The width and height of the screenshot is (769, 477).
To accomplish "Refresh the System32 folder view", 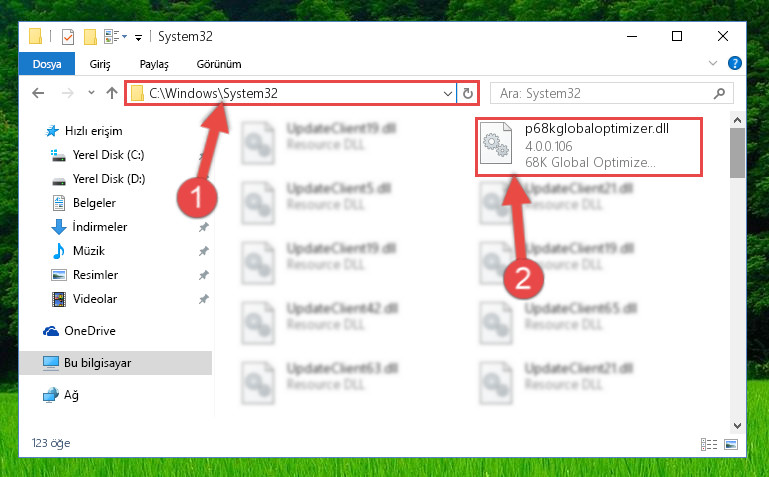I will click(468, 93).
